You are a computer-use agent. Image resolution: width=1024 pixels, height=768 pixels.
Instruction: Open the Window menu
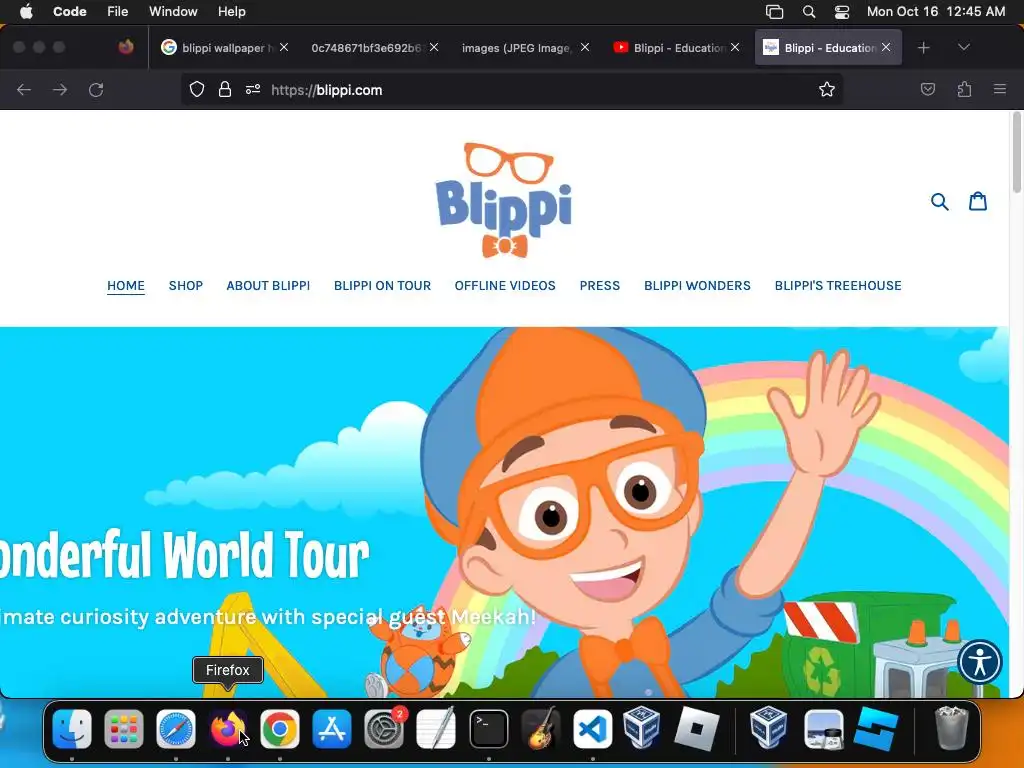173,12
